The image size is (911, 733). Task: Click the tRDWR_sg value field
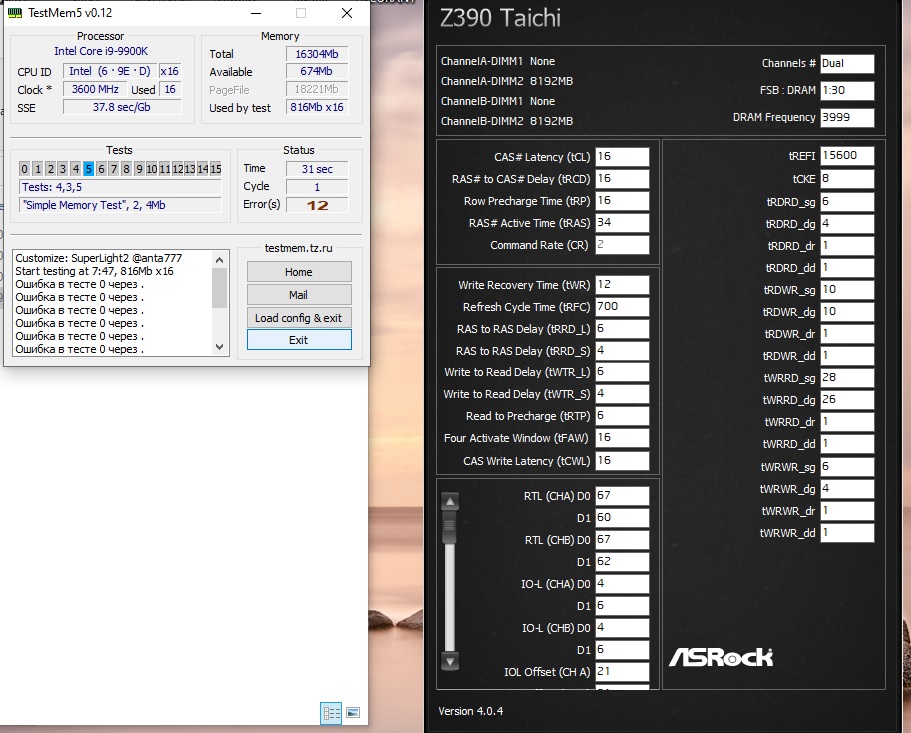[x=847, y=290]
